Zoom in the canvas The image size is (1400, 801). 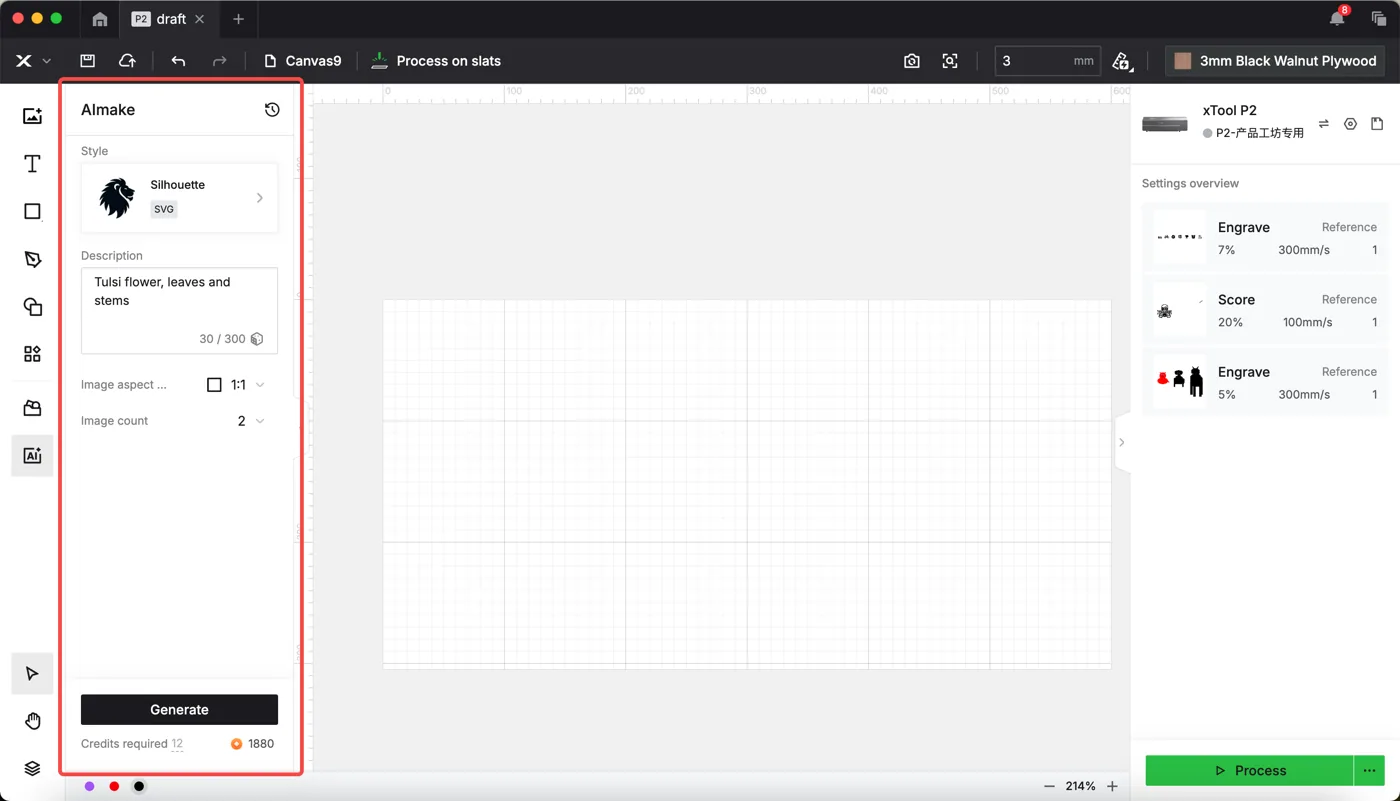click(1112, 786)
